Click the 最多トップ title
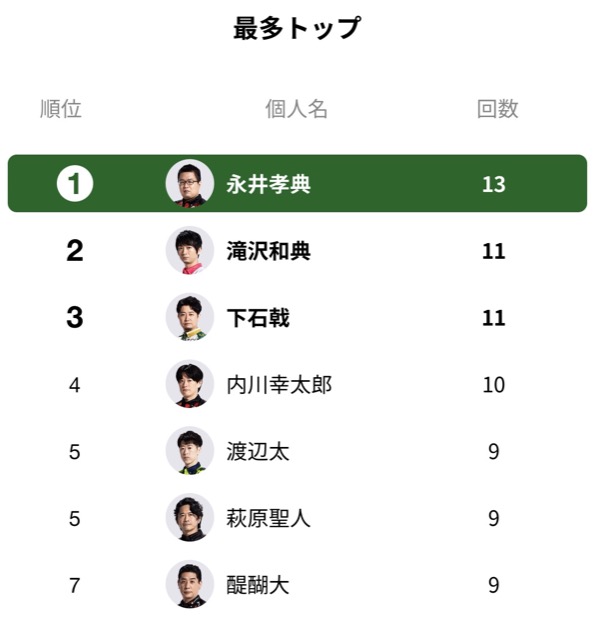Viewport: 602px width, 640px height. 296,29
